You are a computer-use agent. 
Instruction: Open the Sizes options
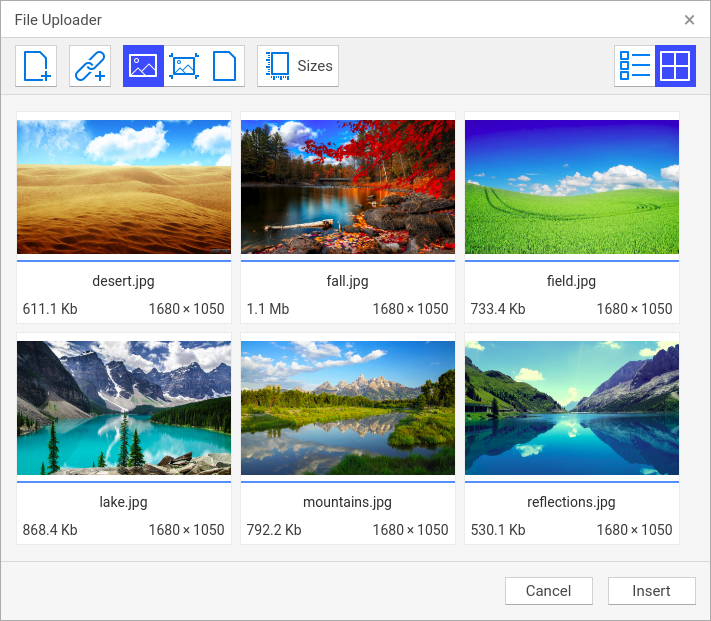[298, 66]
